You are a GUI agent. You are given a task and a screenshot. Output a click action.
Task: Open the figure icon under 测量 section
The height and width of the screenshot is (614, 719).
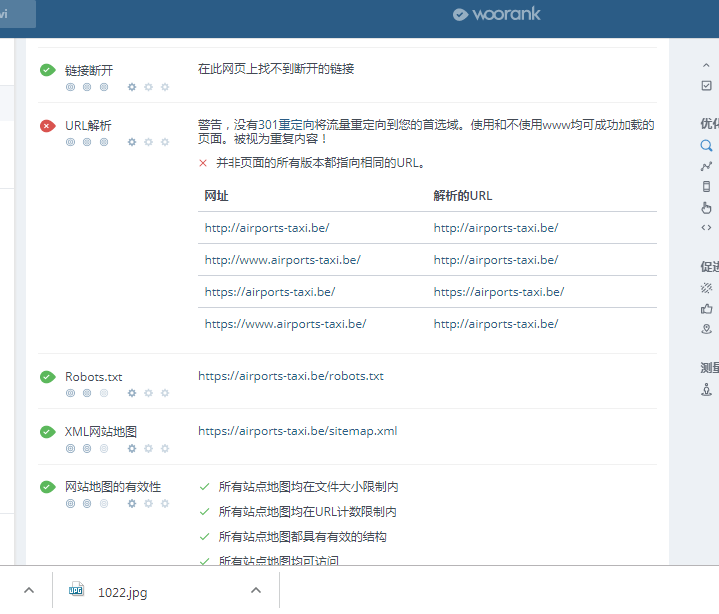pos(706,390)
